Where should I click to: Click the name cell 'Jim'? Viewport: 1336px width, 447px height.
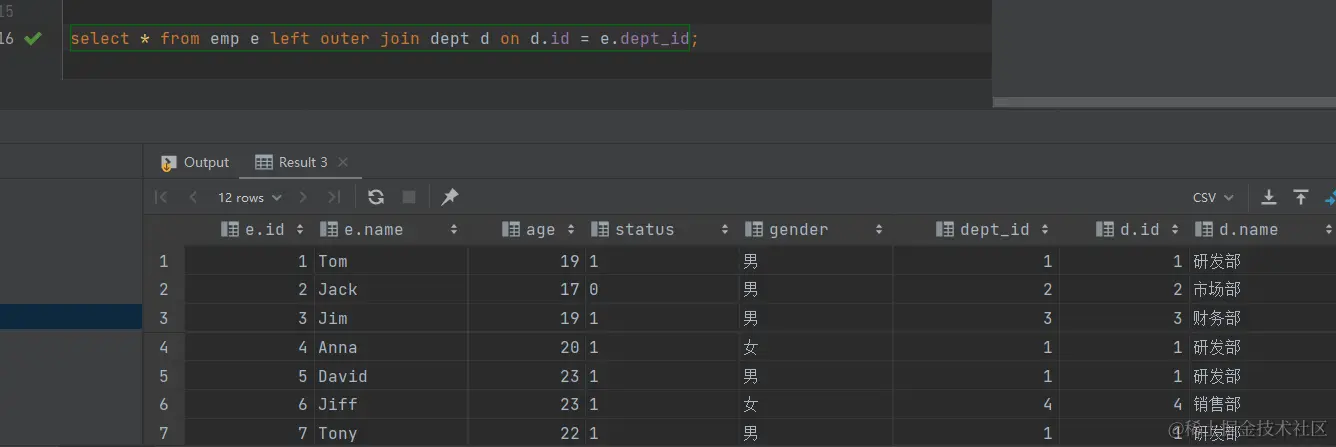(x=391, y=318)
